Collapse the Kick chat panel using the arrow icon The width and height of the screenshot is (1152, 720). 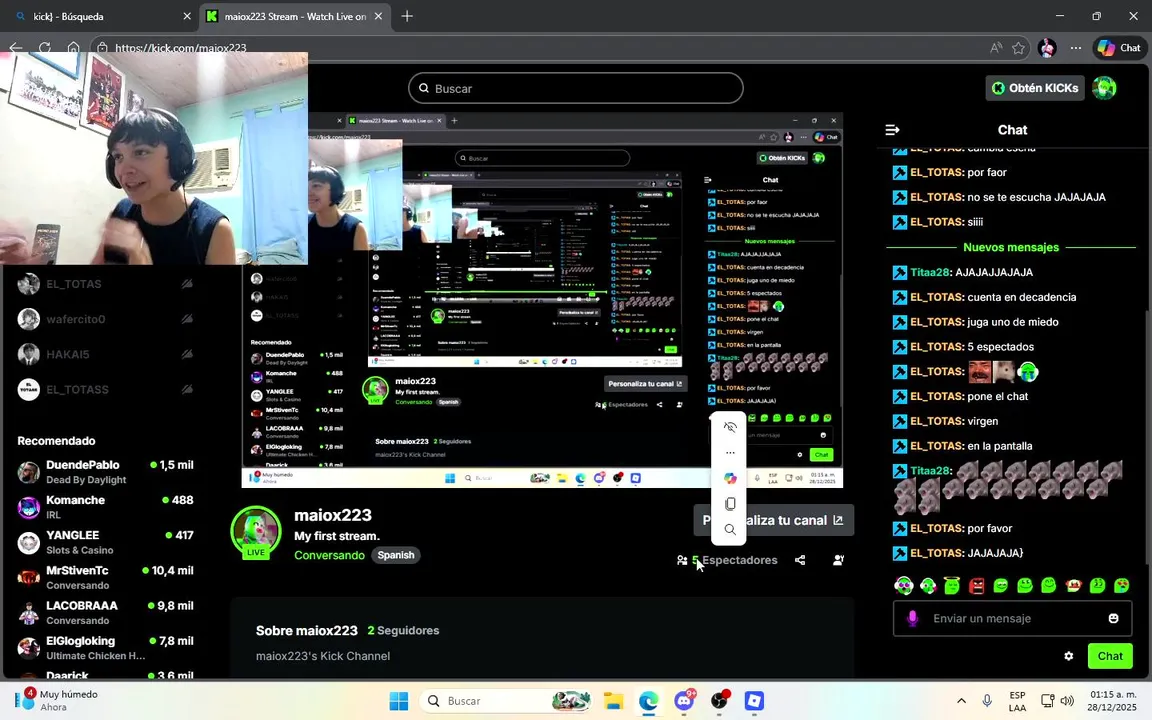click(893, 130)
